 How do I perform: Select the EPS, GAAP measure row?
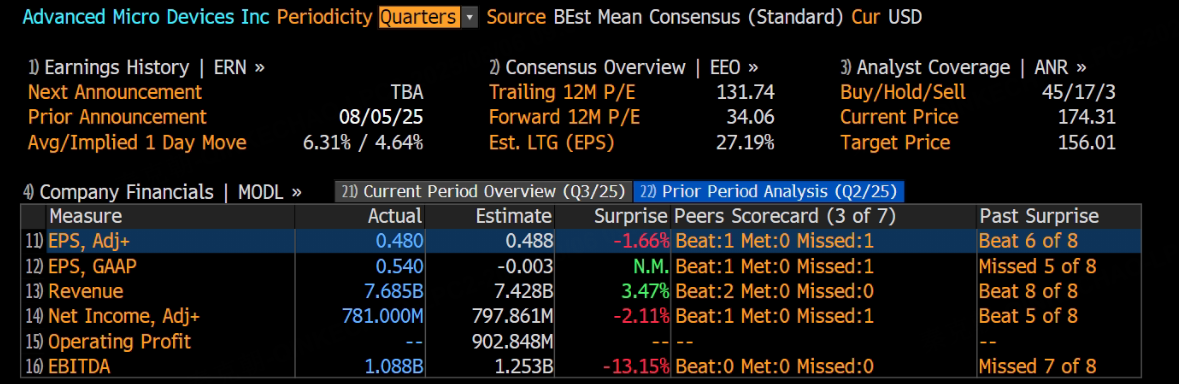pos(581,266)
